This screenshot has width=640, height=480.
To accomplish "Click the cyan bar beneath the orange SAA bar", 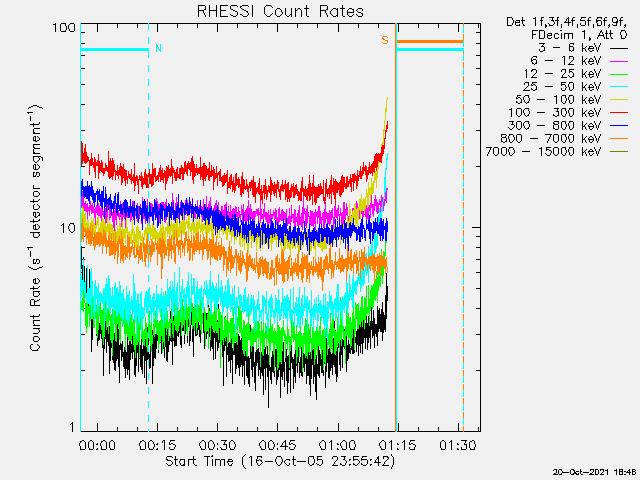I will (430, 50).
